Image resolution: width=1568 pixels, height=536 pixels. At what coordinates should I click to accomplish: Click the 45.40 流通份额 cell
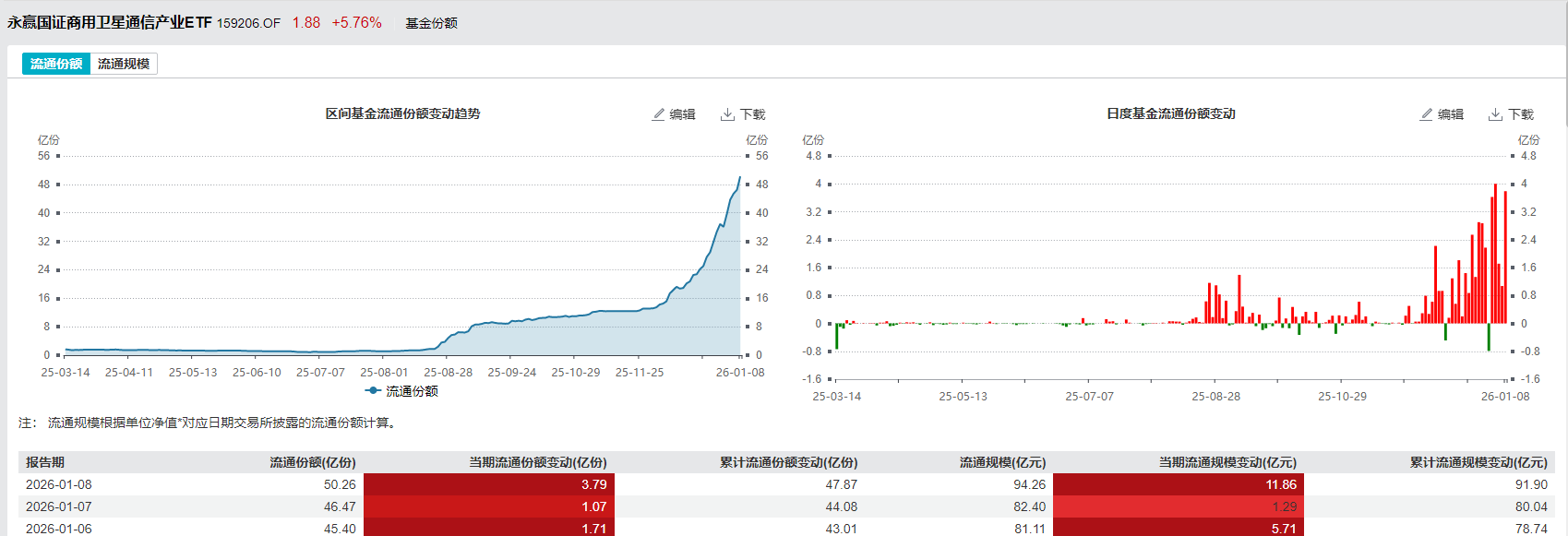[340, 529]
